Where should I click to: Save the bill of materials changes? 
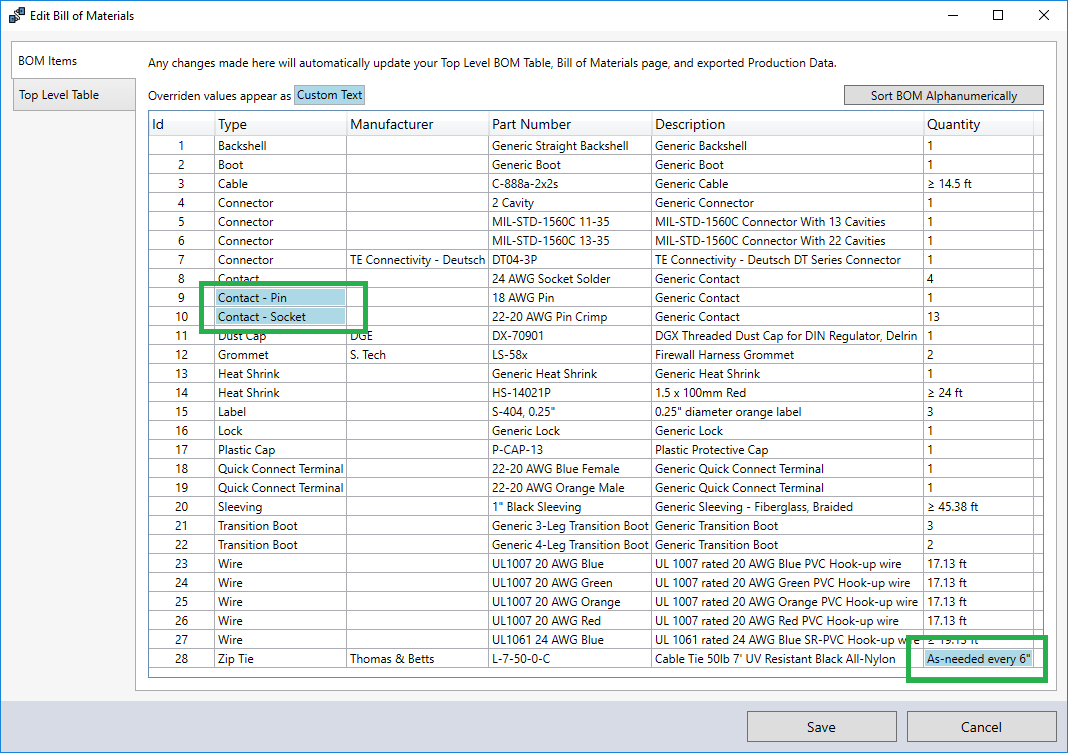[x=821, y=726]
